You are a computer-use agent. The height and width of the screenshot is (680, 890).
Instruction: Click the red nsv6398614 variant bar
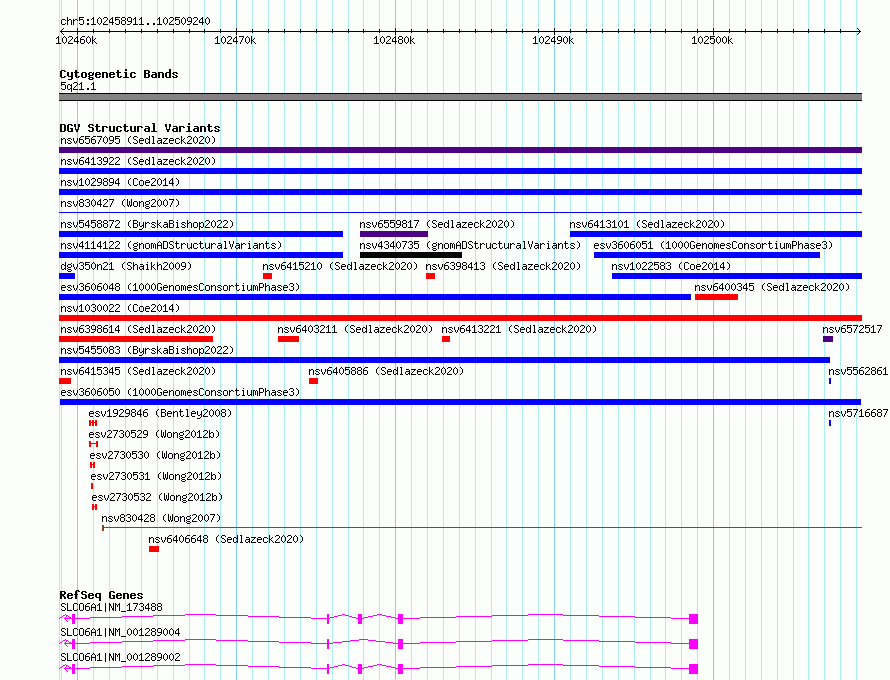(x=136, y=339)
